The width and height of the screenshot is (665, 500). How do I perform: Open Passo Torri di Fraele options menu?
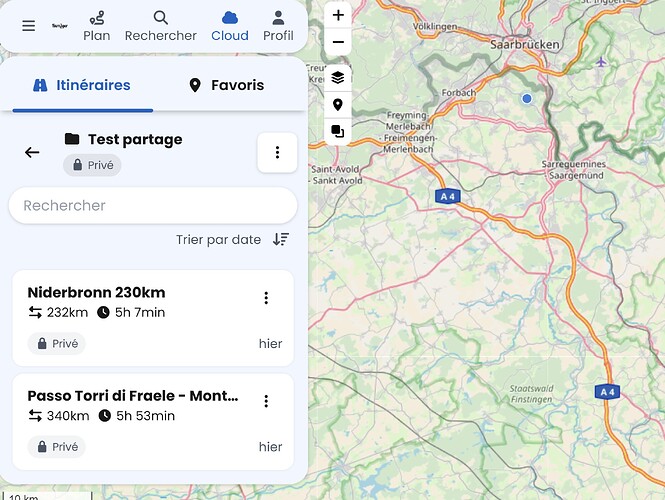coord(266,401)
